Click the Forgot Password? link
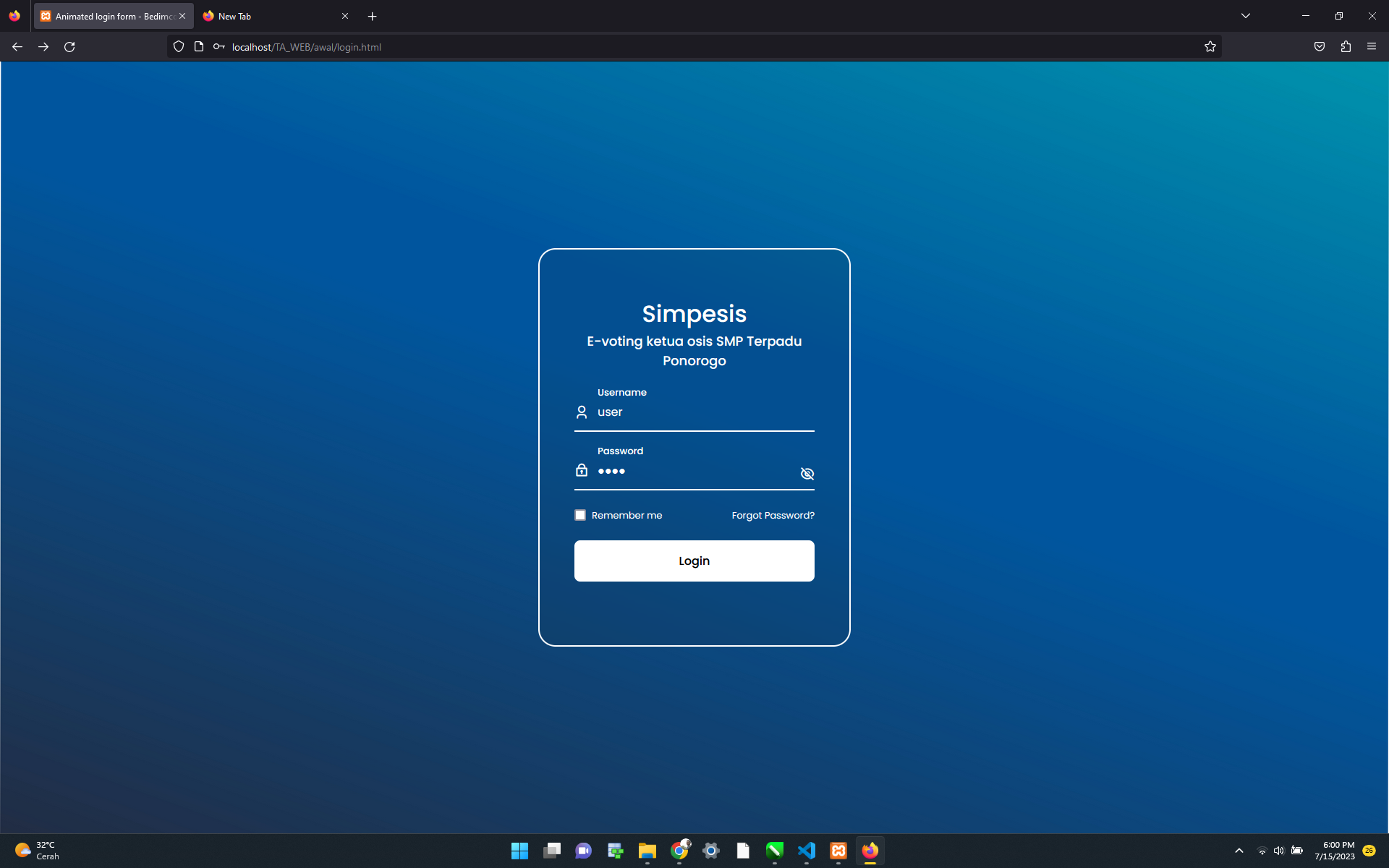 [x=773, y=515]
